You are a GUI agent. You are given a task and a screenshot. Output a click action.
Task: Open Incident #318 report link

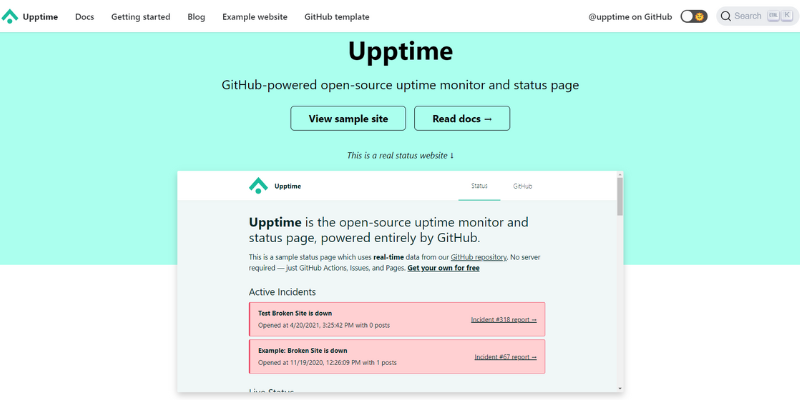point(504,320)
